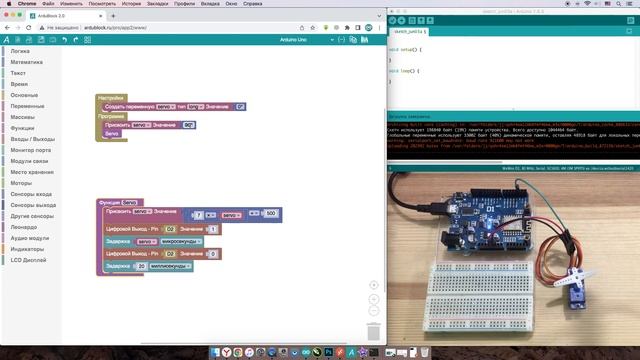The image size is (640, 360).
Task: Click the 500 value field in math block
Action: [271, 213]
